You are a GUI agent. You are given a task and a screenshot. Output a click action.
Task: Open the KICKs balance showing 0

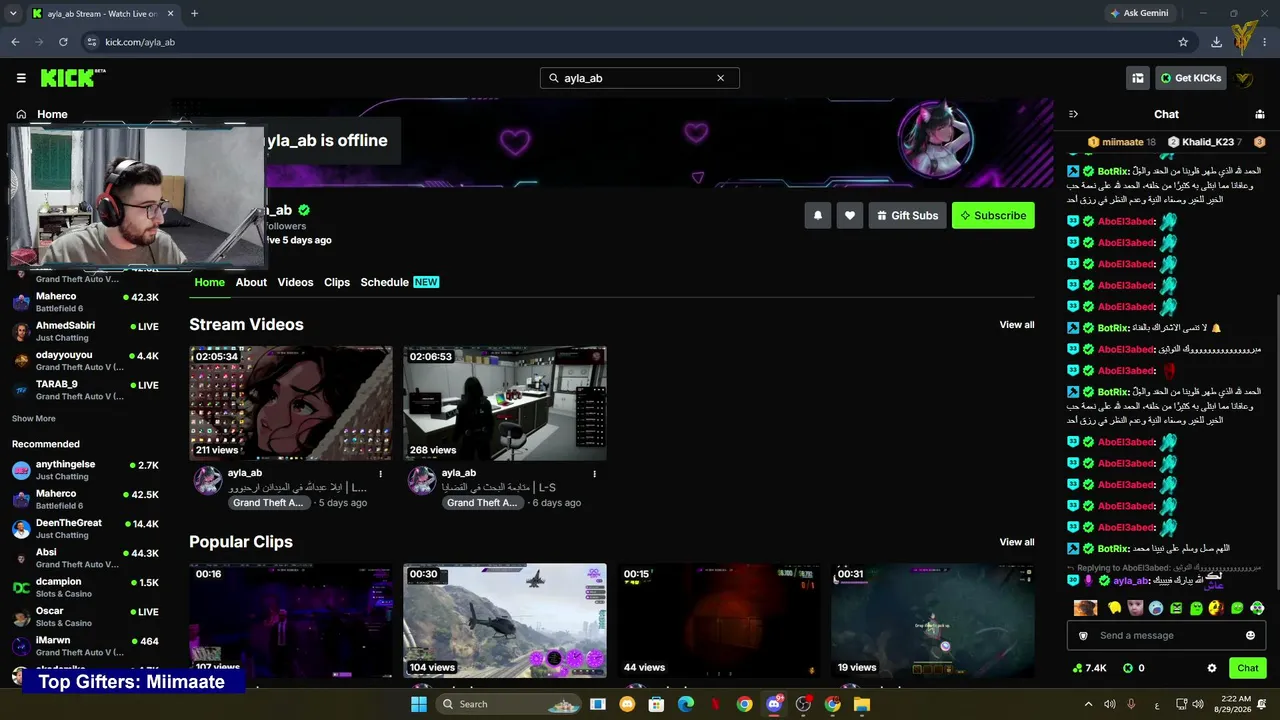pos(1134,668)
